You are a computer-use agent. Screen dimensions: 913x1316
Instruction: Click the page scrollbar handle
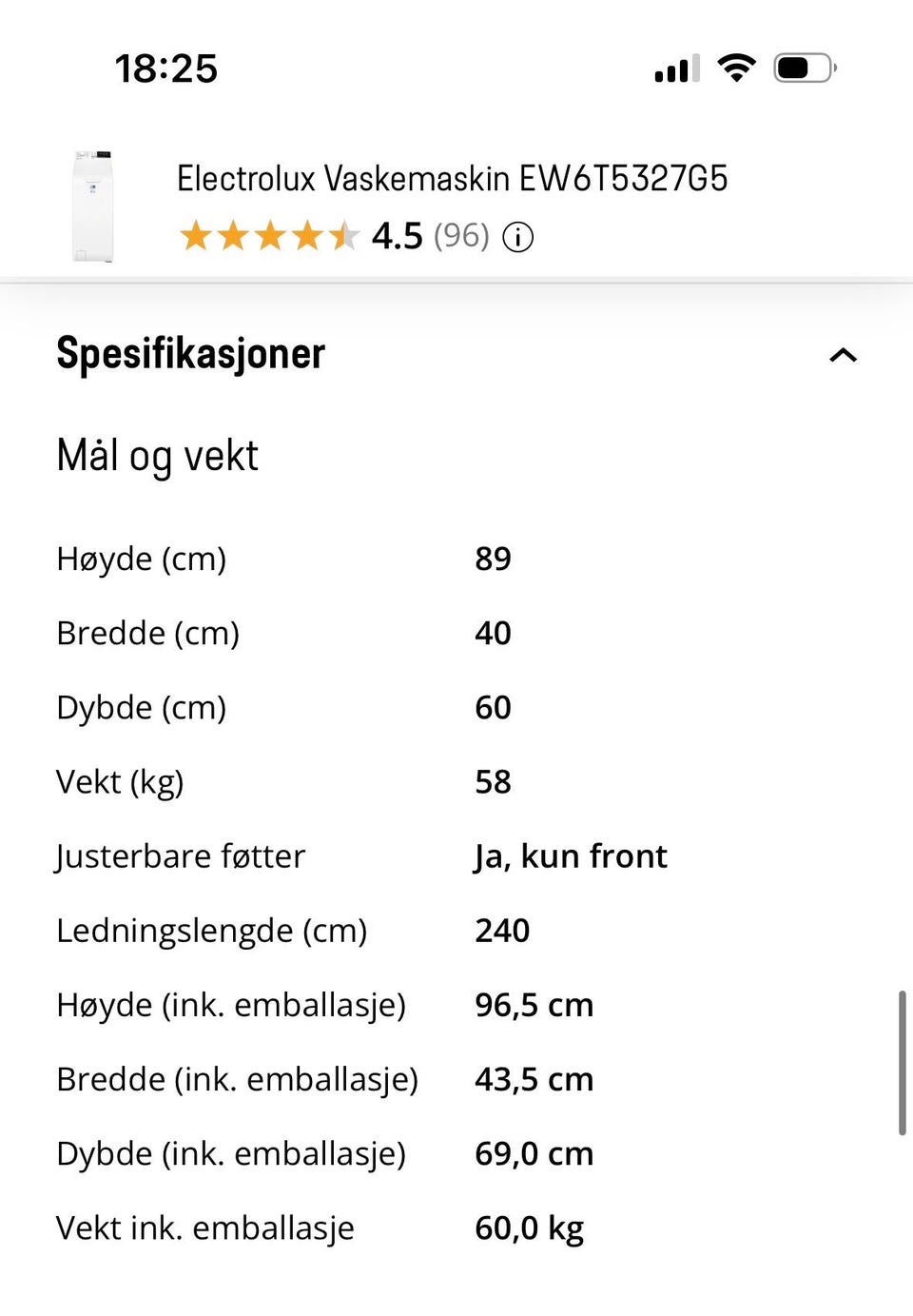[902, 1062]
